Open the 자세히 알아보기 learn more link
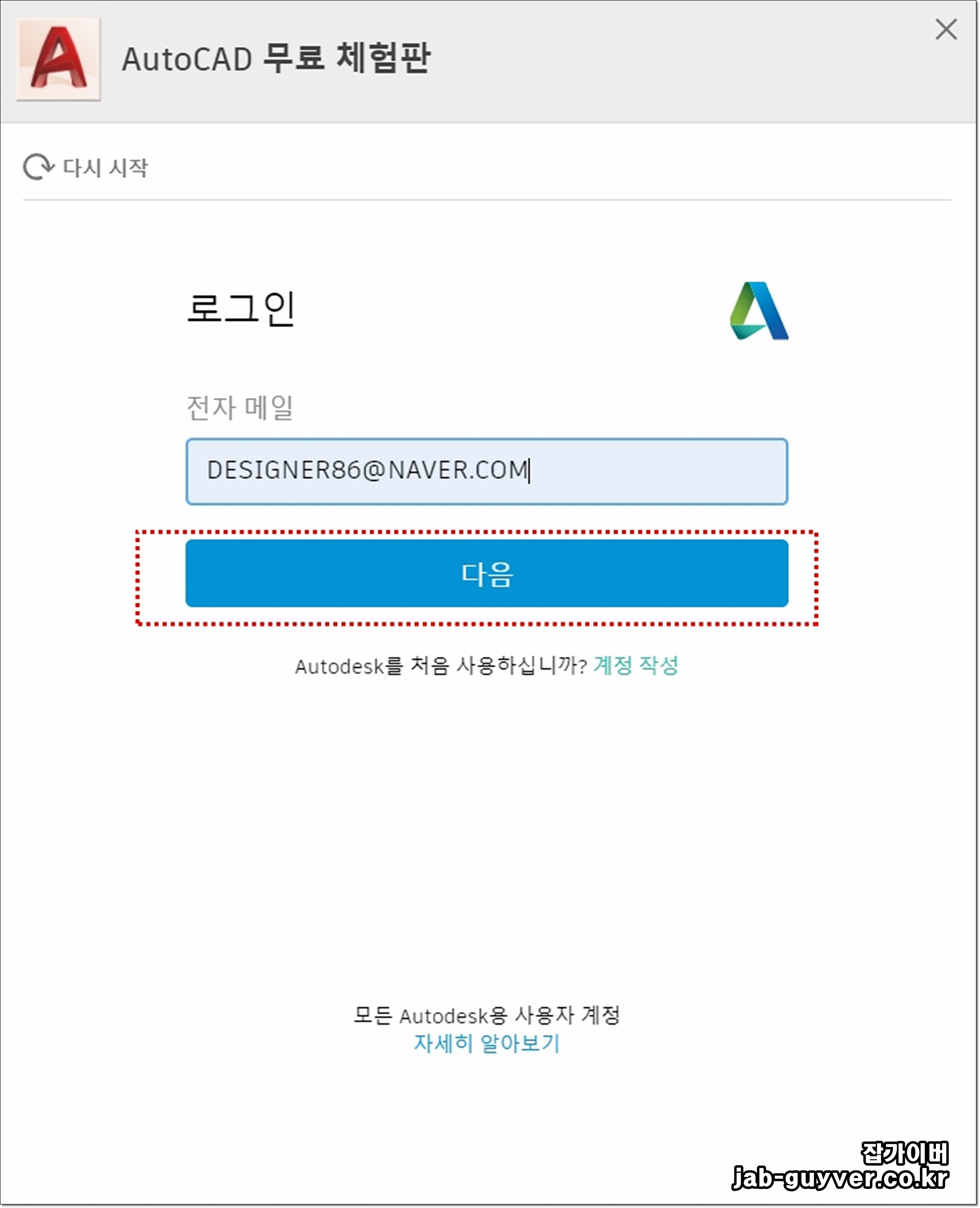This screenshot has width=980, height=1208. [486, 1043]
